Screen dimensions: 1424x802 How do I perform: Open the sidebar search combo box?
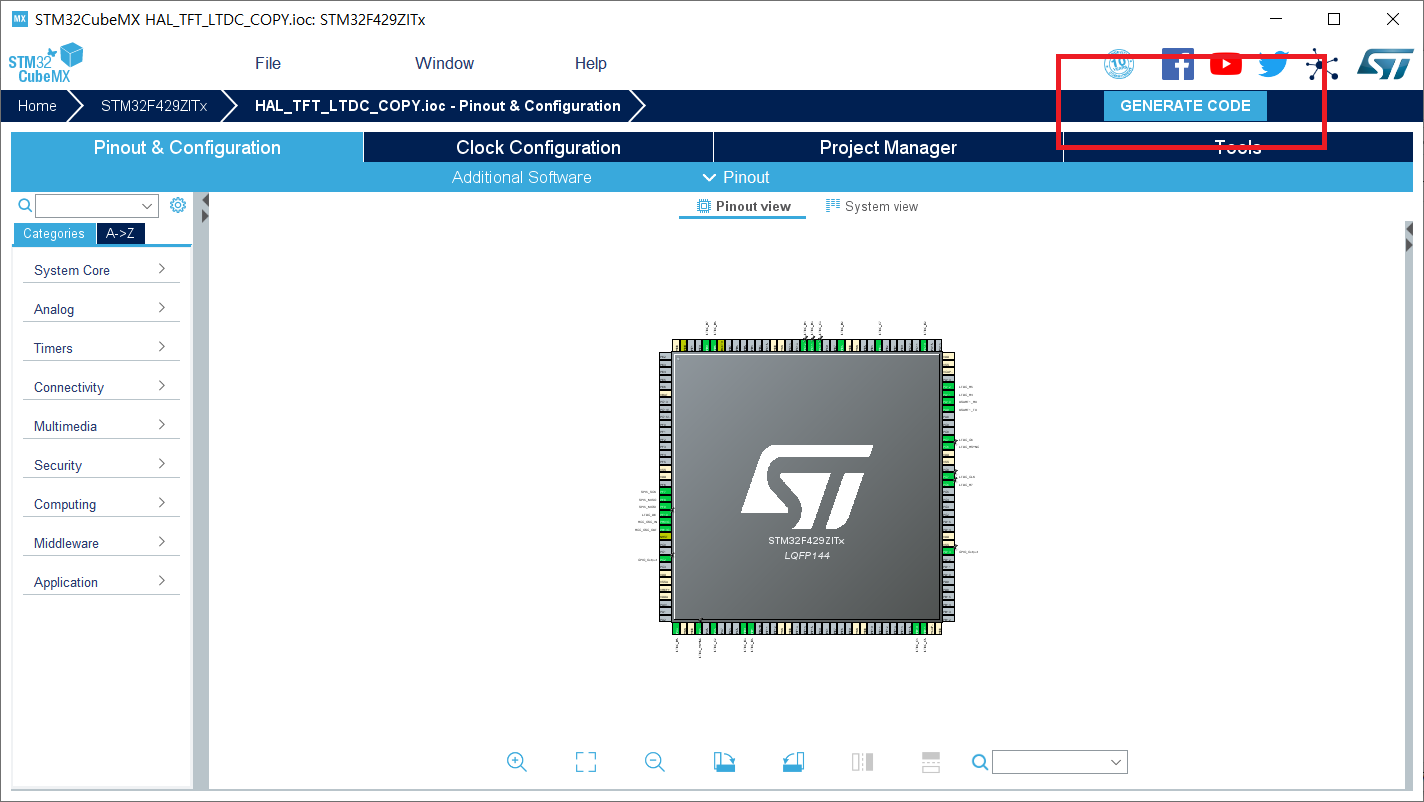point(97,206)
